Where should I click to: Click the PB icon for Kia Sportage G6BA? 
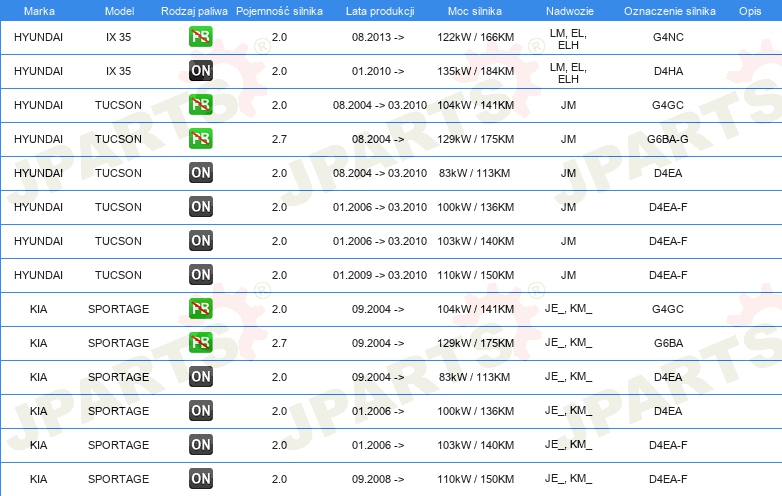(x=200, y=342)
